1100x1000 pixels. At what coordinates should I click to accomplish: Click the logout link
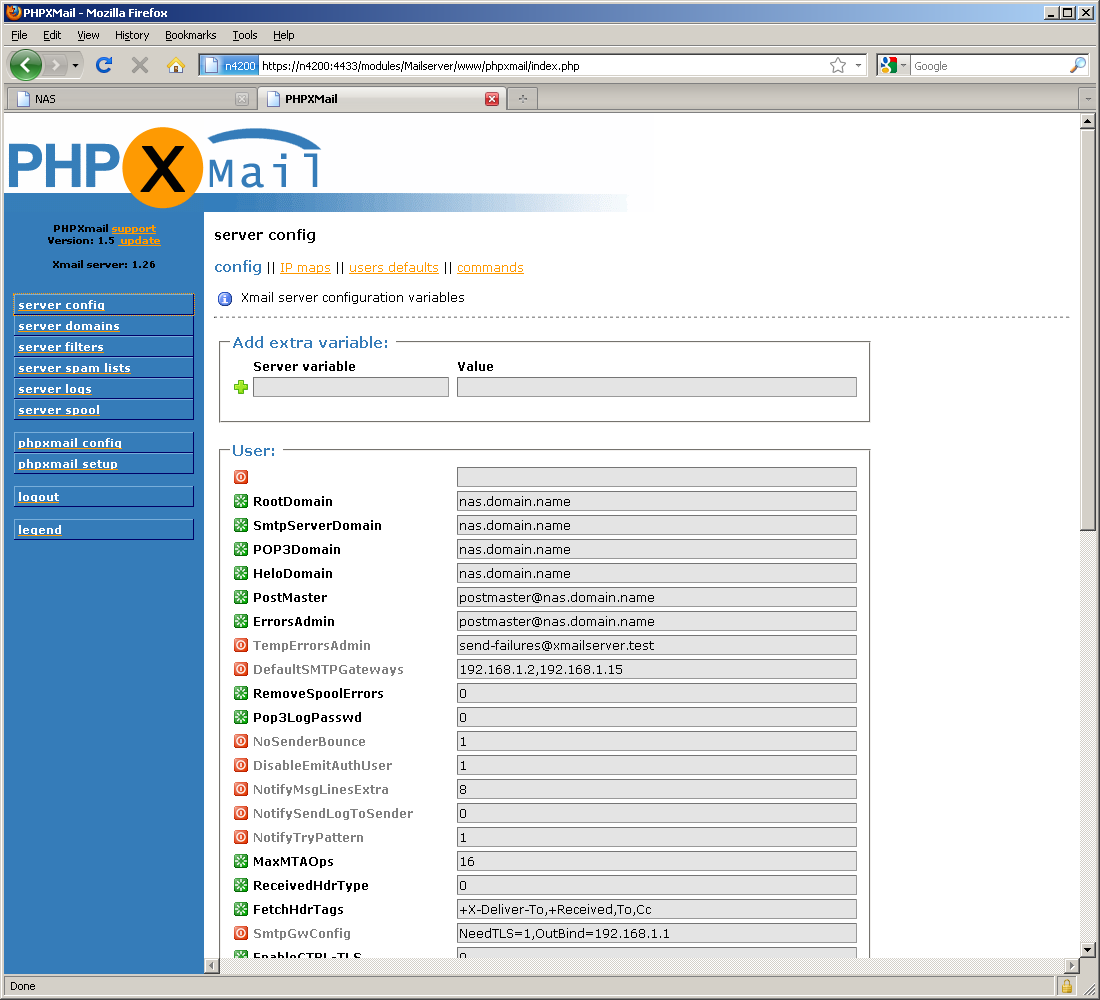click(x=39, y=497)
